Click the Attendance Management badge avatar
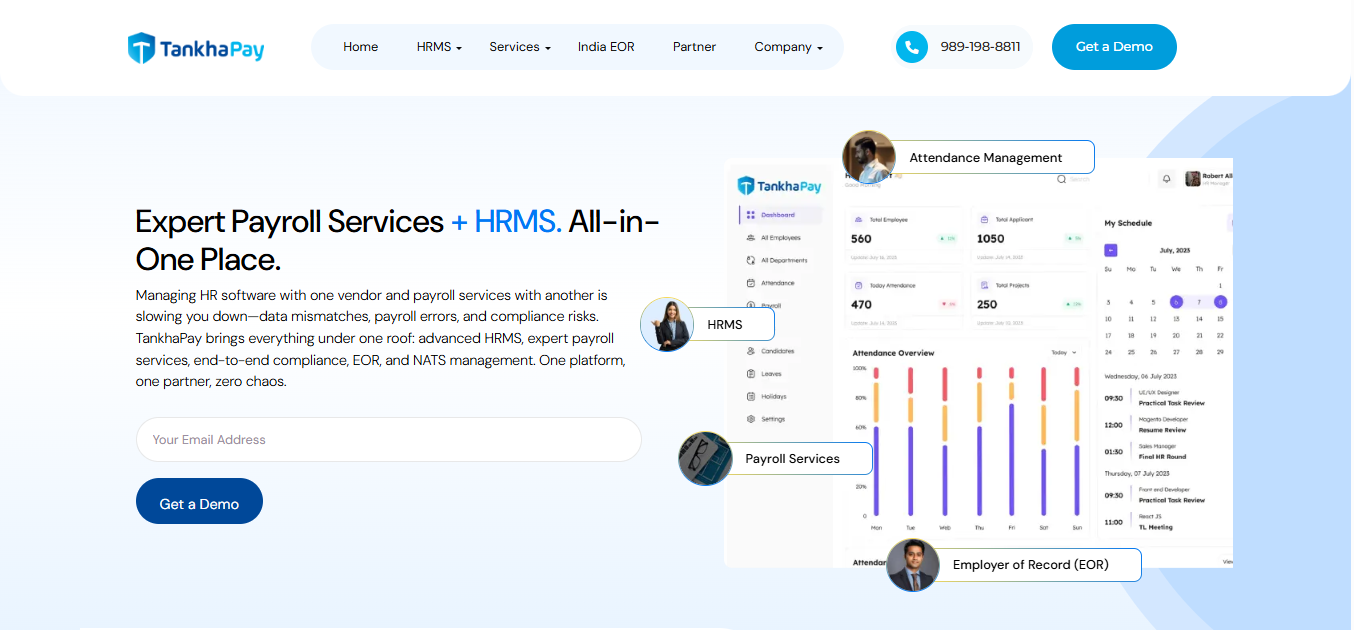1354x630 pixels. click(869, 157)
